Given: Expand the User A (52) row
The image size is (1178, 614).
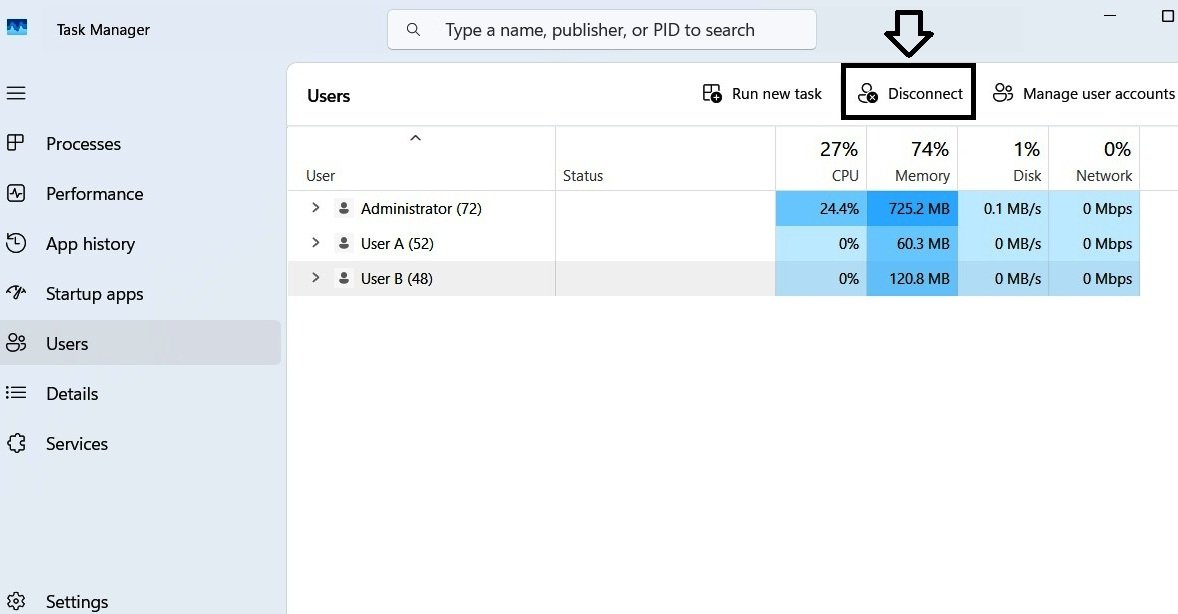Looking at the screenshot, I should click(316, 243).
